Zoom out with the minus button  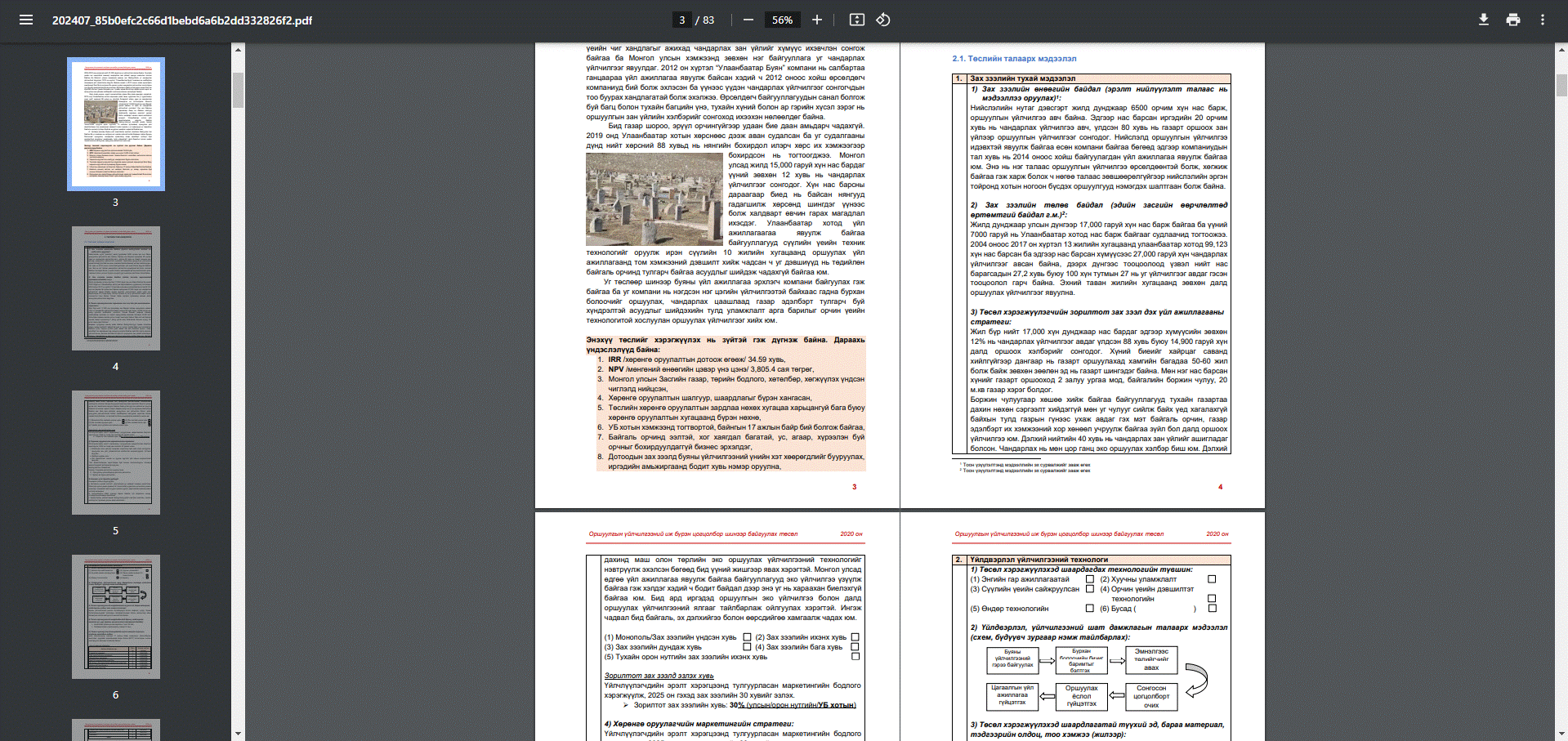point(748,20)
